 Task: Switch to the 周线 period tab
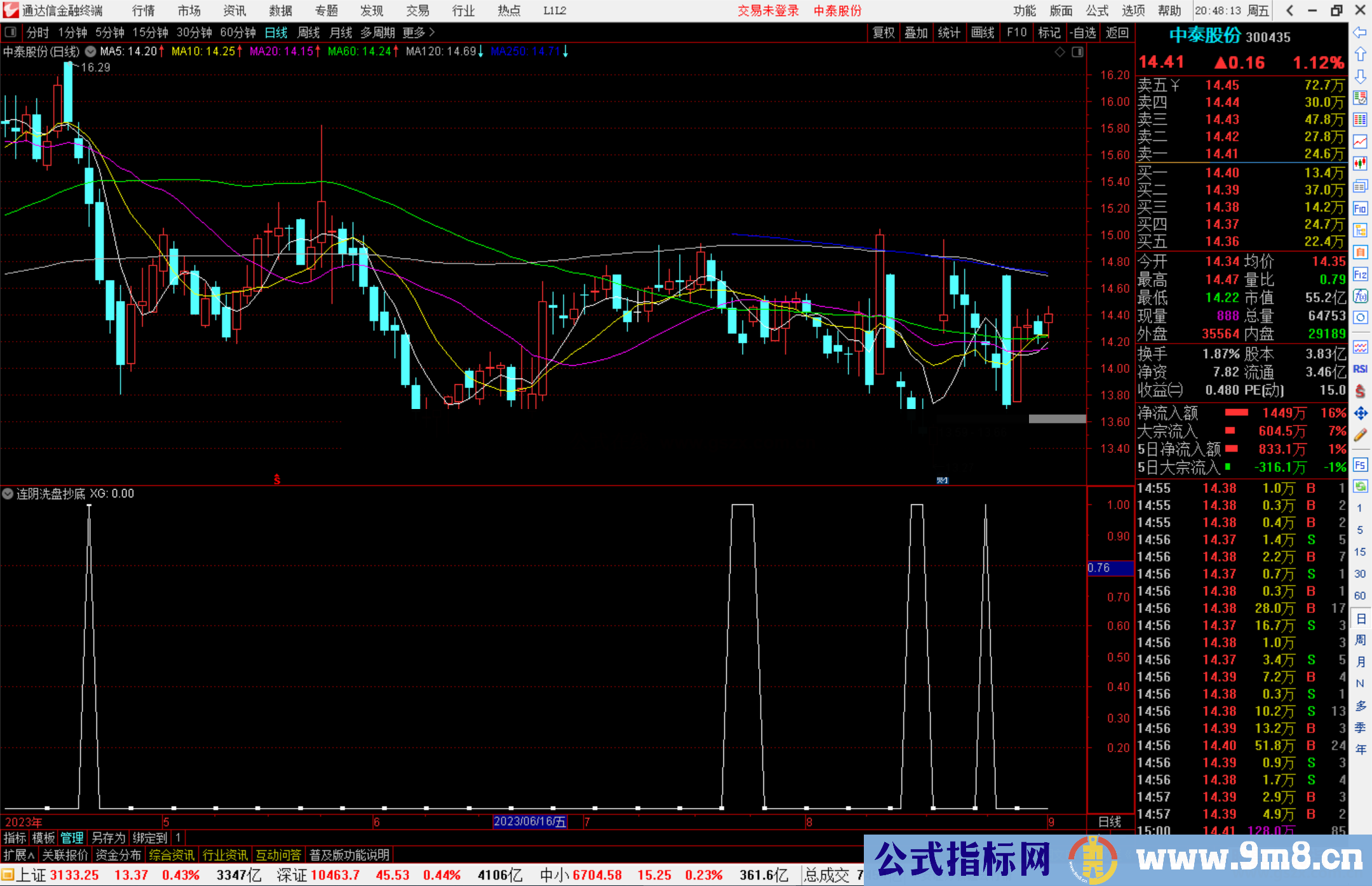pyautogui.click(x=309, y=32)
